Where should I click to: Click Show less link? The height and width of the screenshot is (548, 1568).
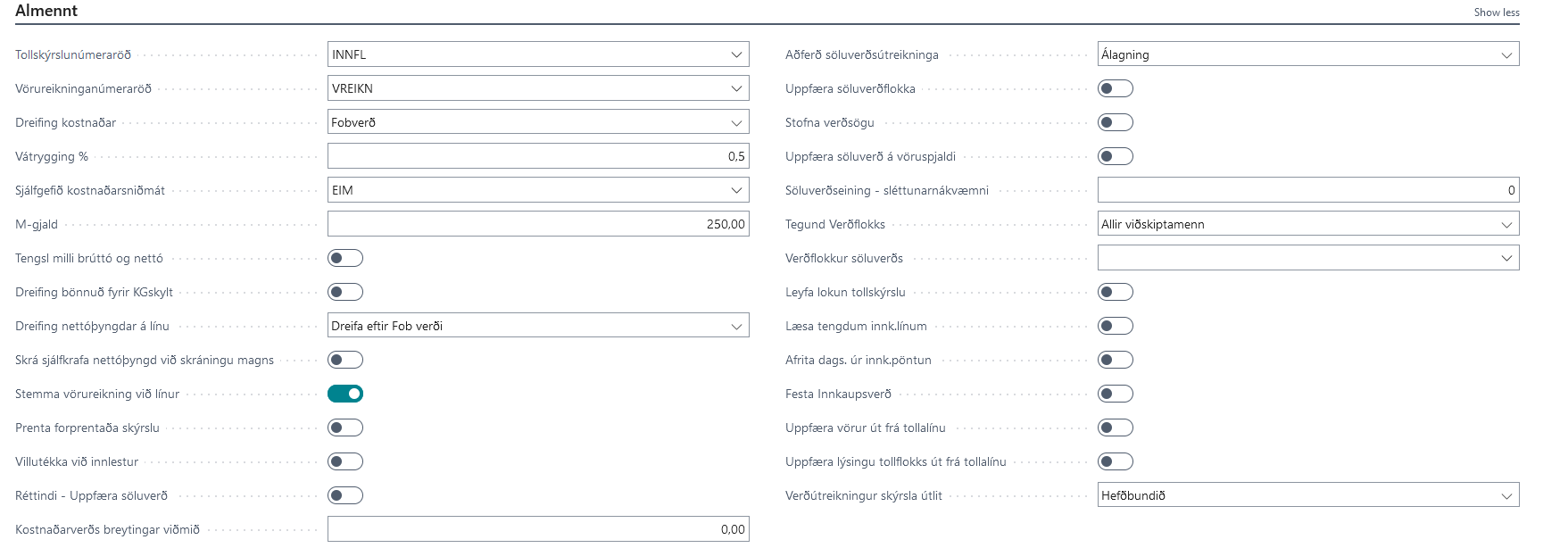pos(1496,12)
